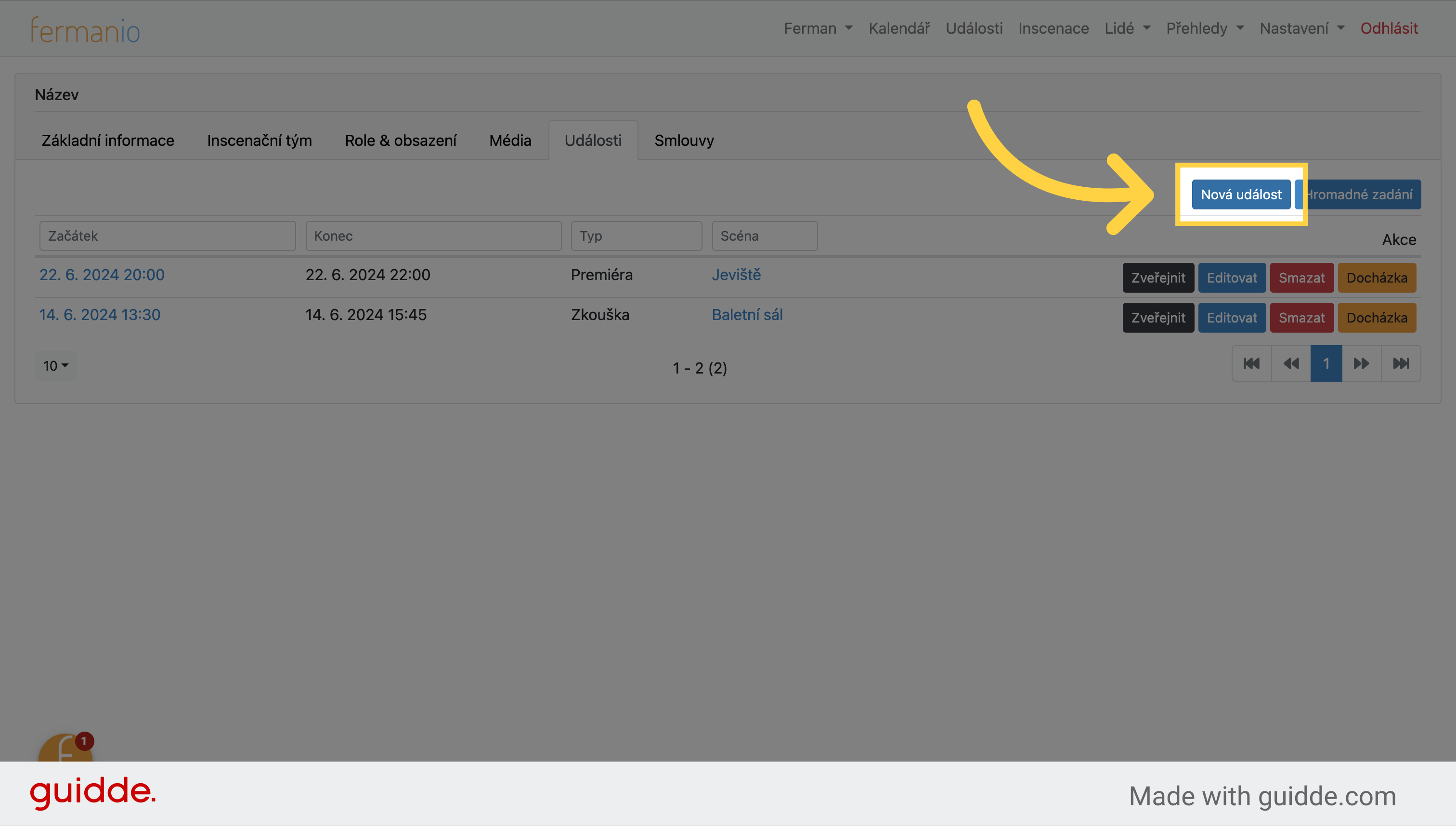
Task: Click the Akce column header
Action: 1399,240
